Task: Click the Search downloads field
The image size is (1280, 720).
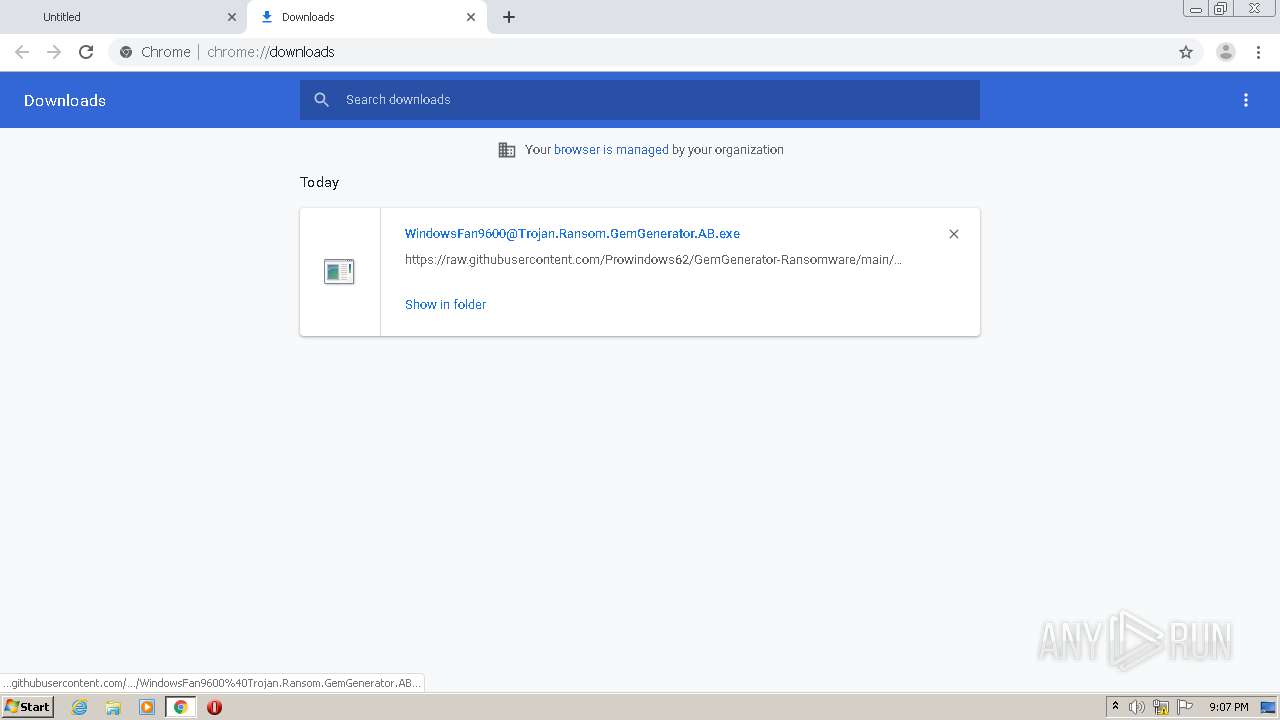Action: pos(640,100)
